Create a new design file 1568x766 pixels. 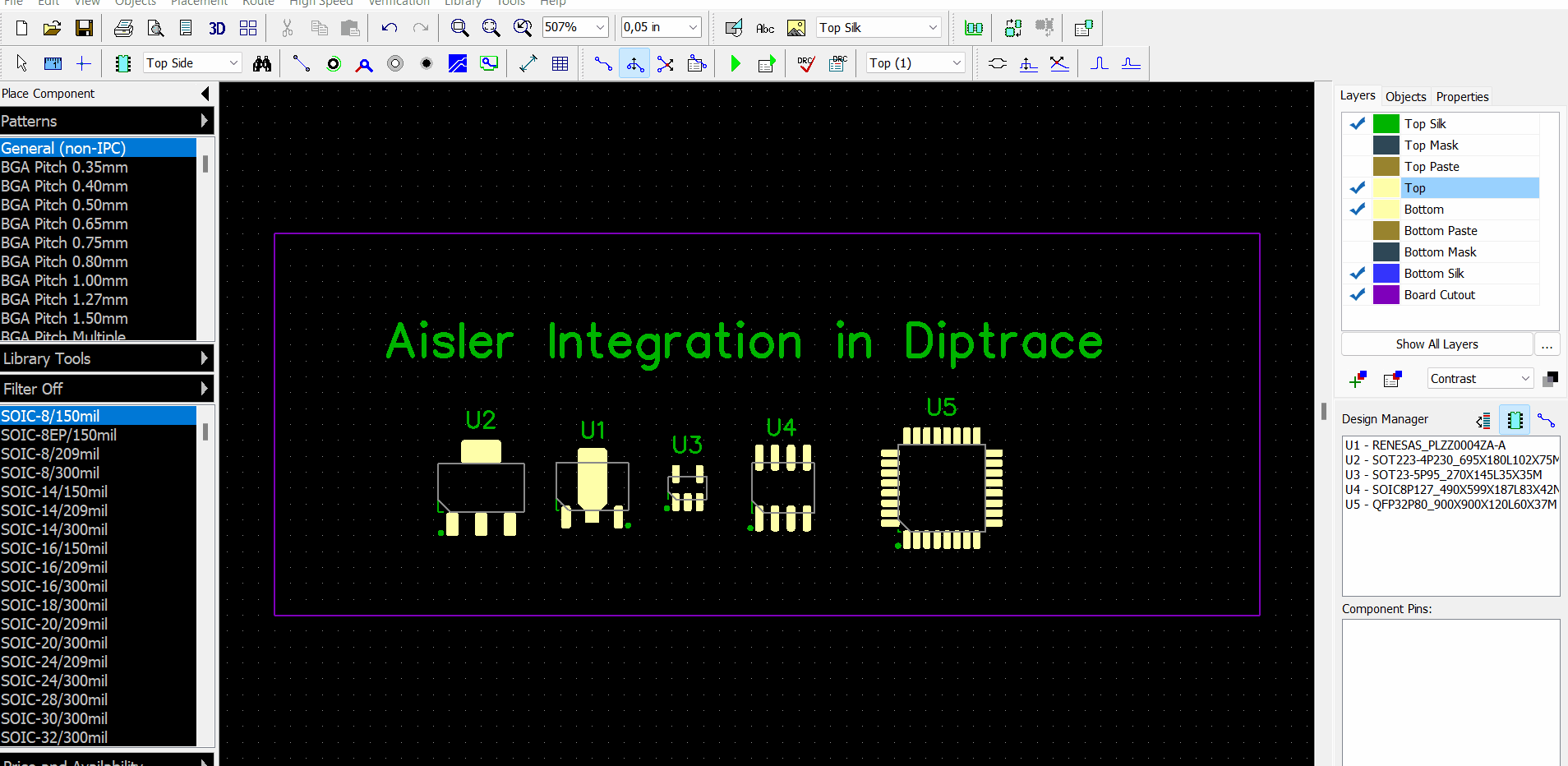pos(22,28)
